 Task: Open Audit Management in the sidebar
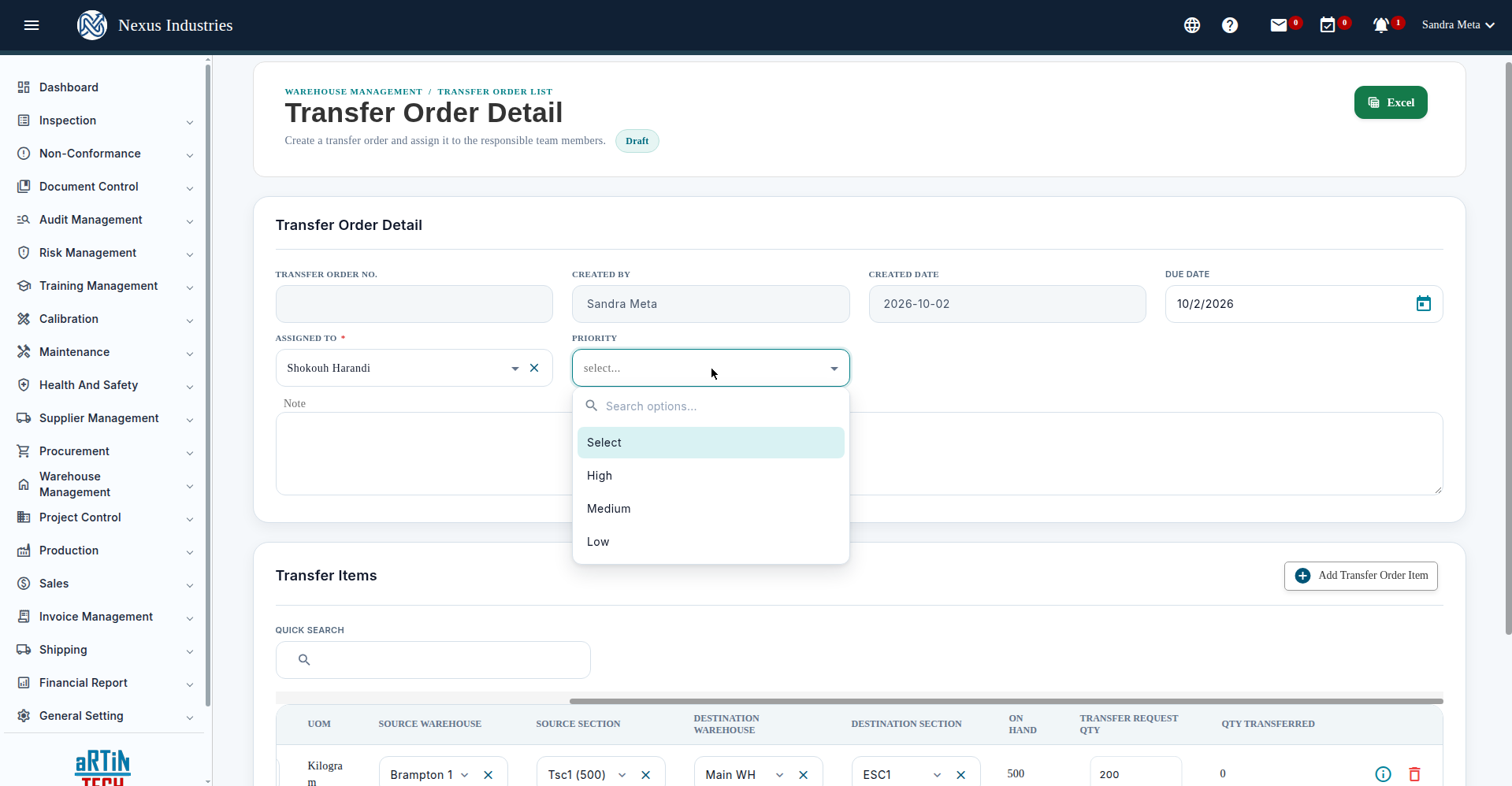pos(91,220)
